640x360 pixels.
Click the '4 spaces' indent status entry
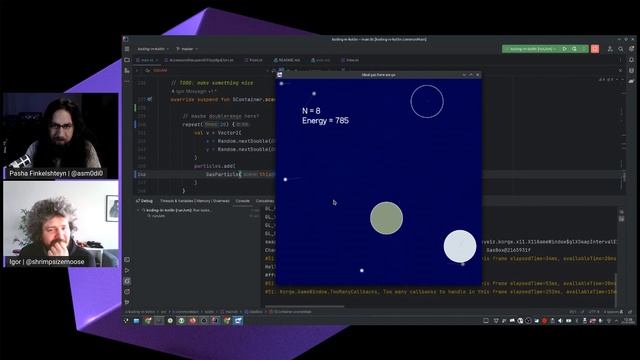pos(611,312)
